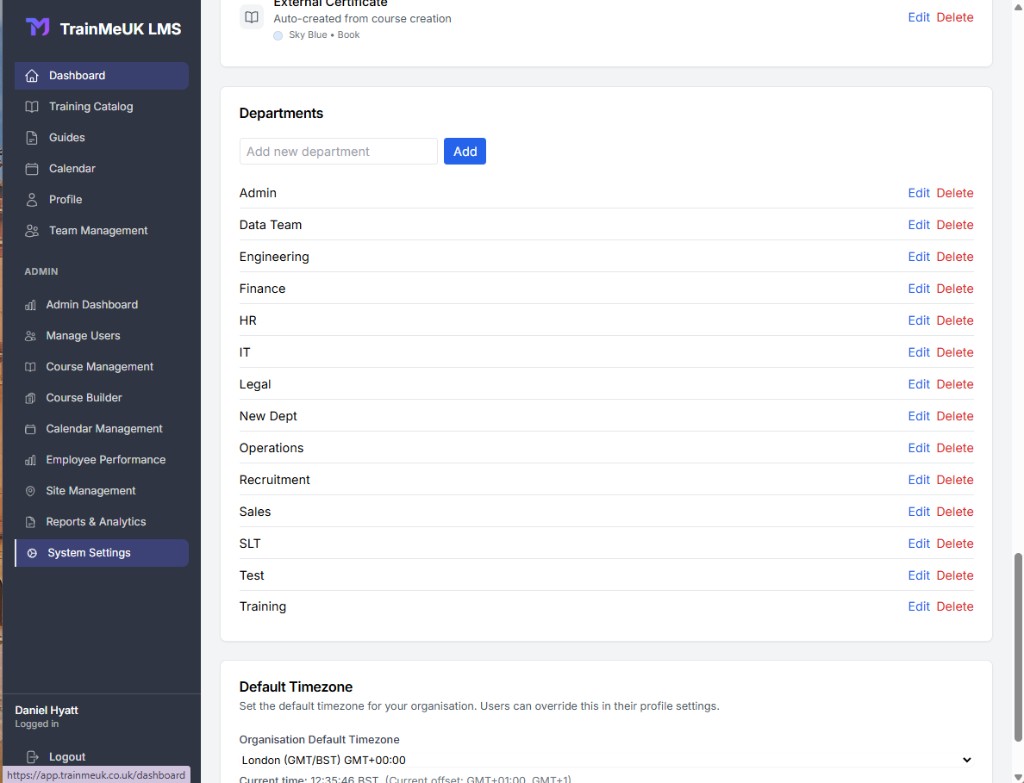Click the Sky Blue color swatch
This screenshot has width=1024, height=783.
click(x=278, y=35)
